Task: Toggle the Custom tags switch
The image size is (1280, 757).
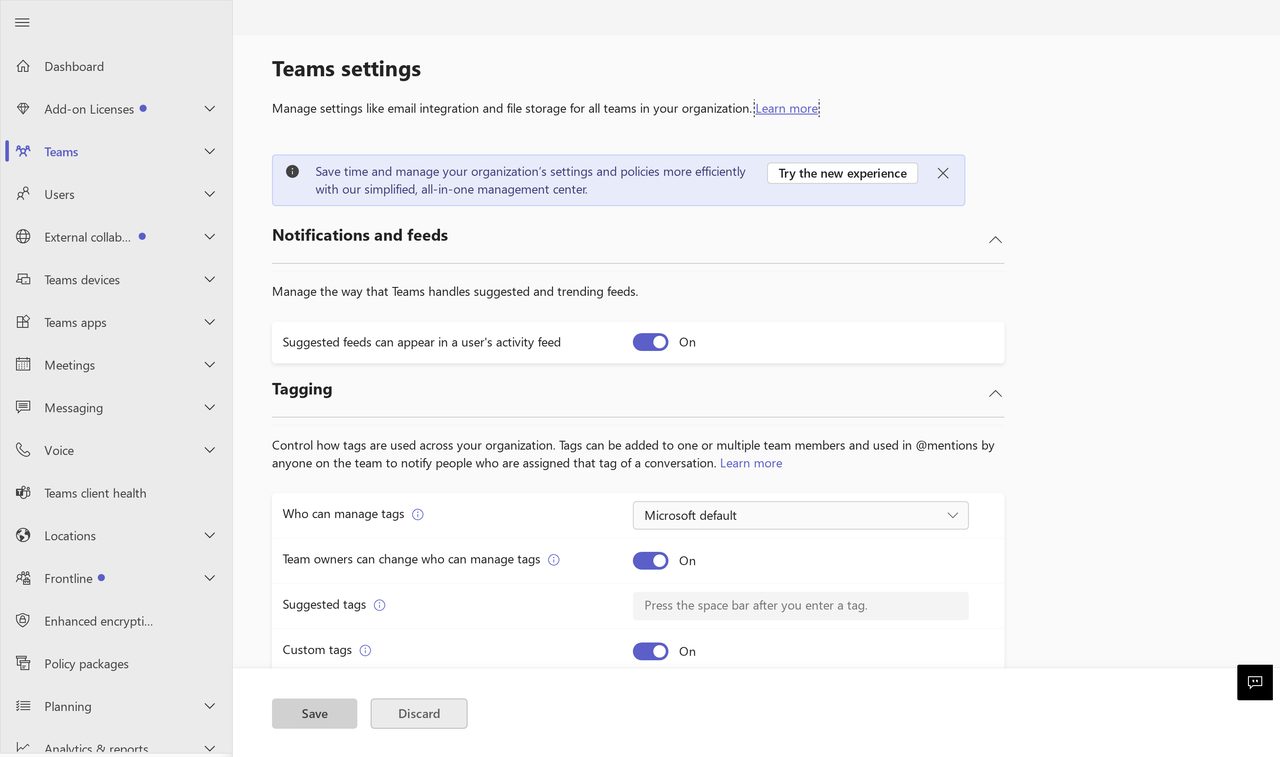Action: point(650,651)
